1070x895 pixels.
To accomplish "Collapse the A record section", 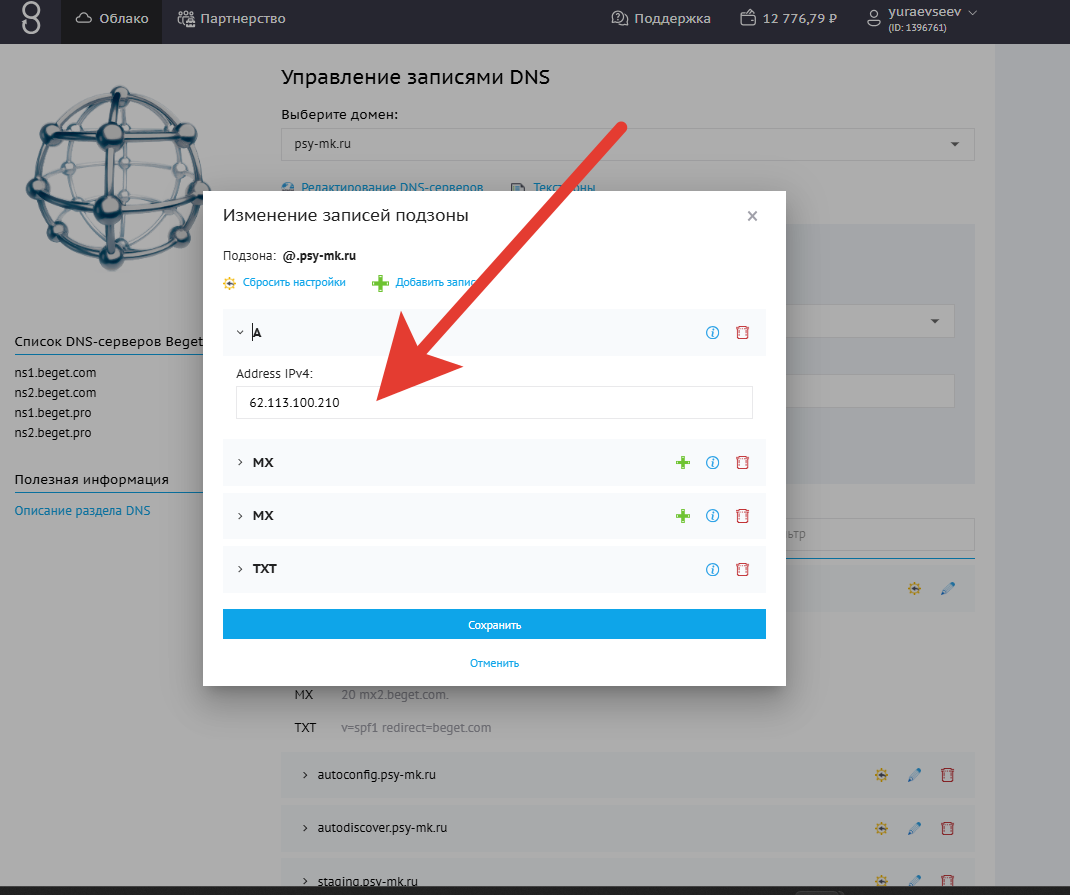I will pos(240,333).
